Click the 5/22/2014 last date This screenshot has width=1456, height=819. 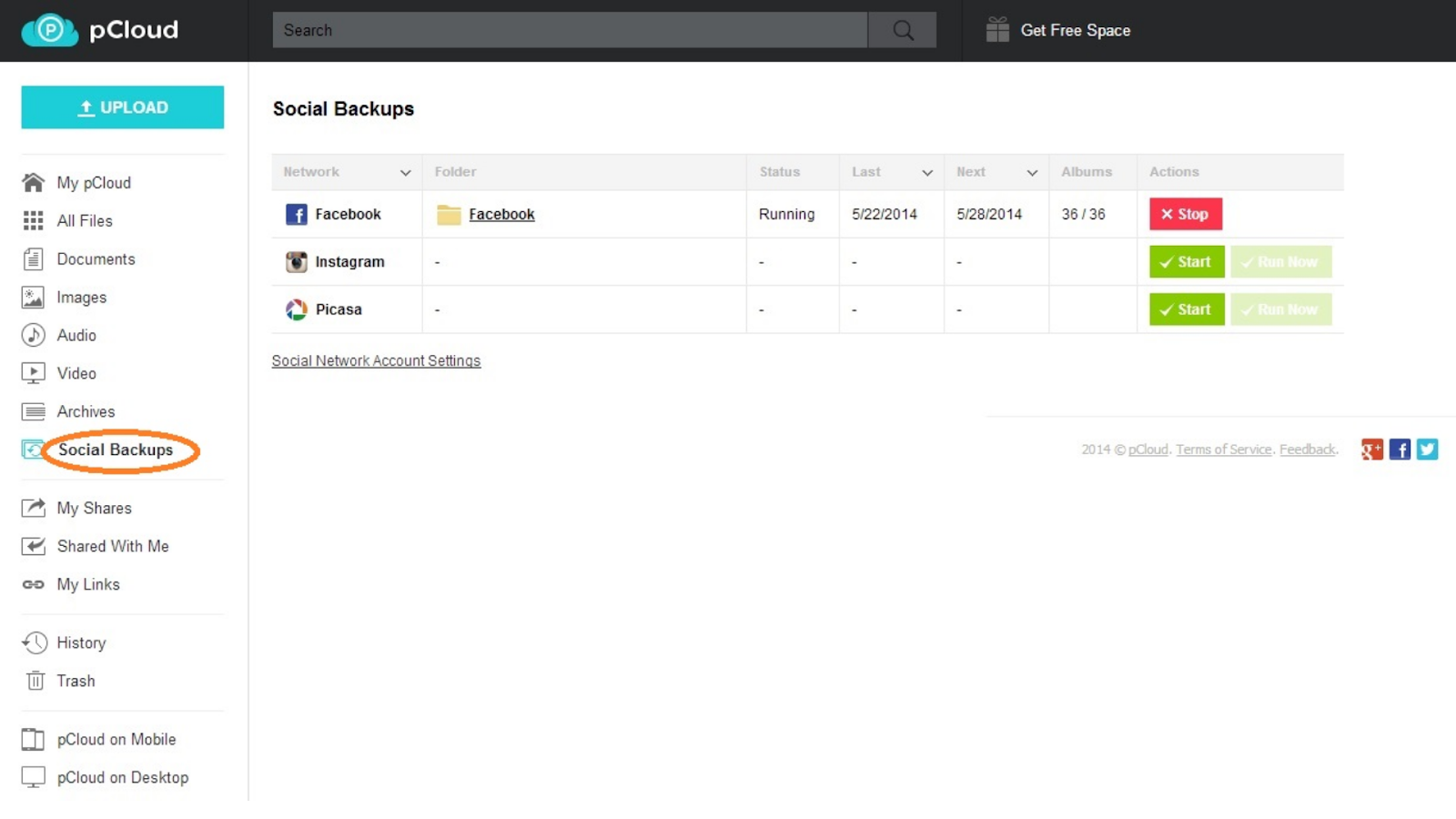885,215
